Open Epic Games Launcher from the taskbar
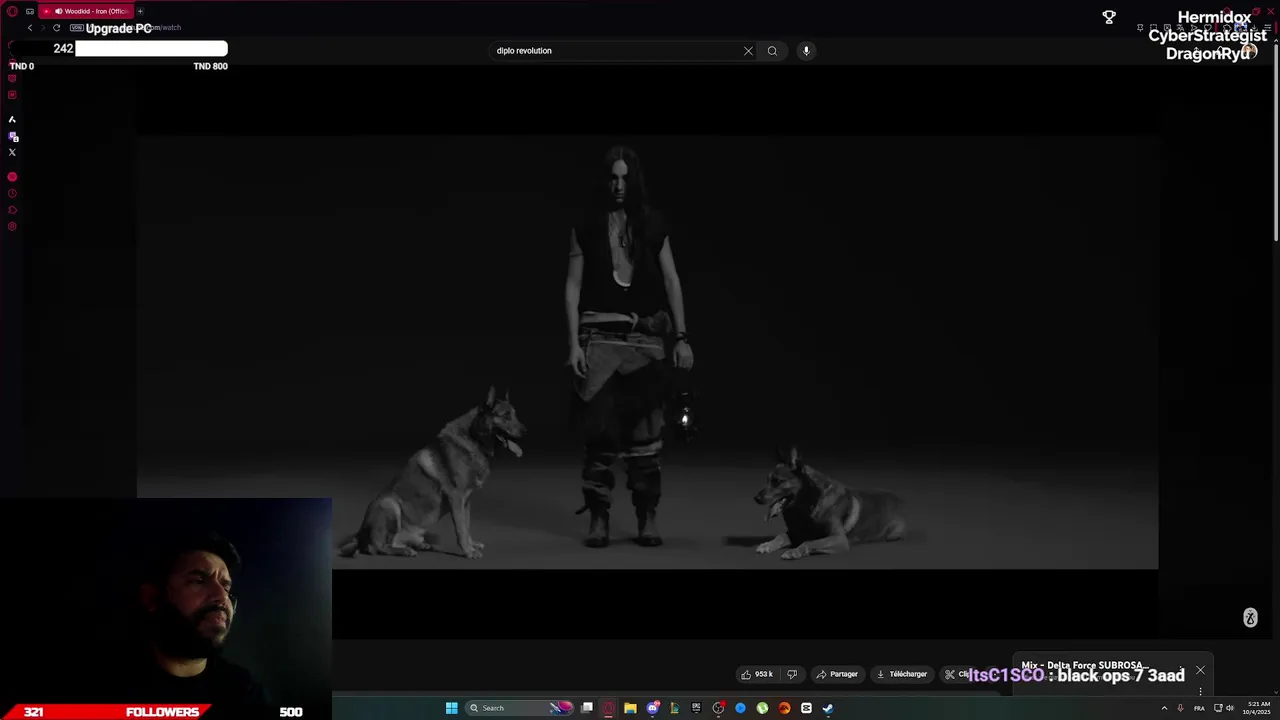The height and width of the screenshot is (720, 1280). pos(696,708)
